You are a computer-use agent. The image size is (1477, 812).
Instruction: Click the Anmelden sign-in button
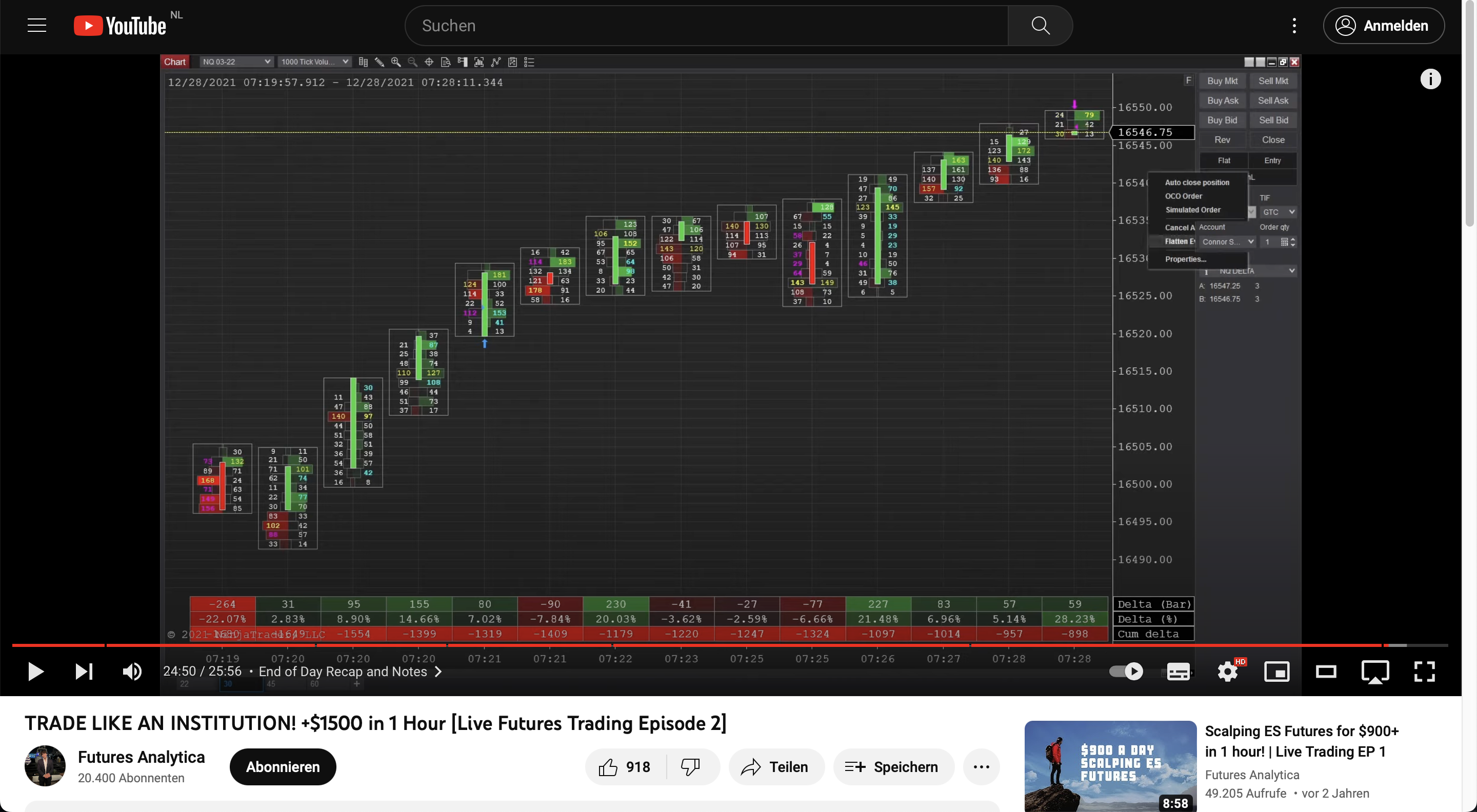click(1384, 26)
